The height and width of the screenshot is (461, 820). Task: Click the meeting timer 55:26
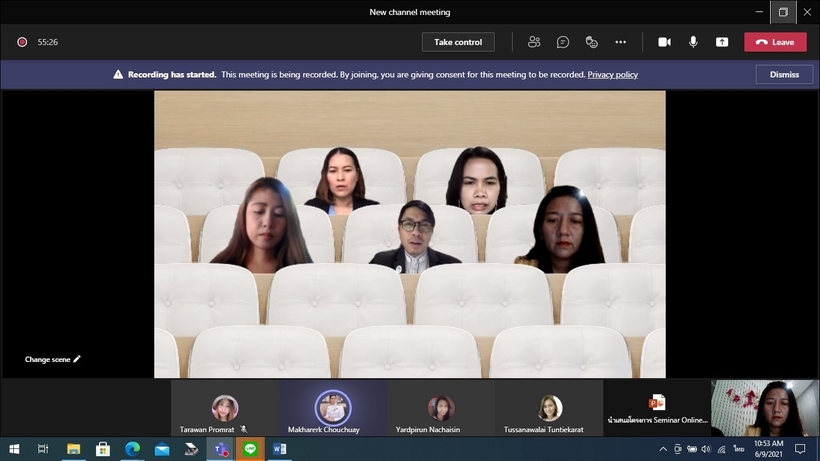[x=48, y=42]
